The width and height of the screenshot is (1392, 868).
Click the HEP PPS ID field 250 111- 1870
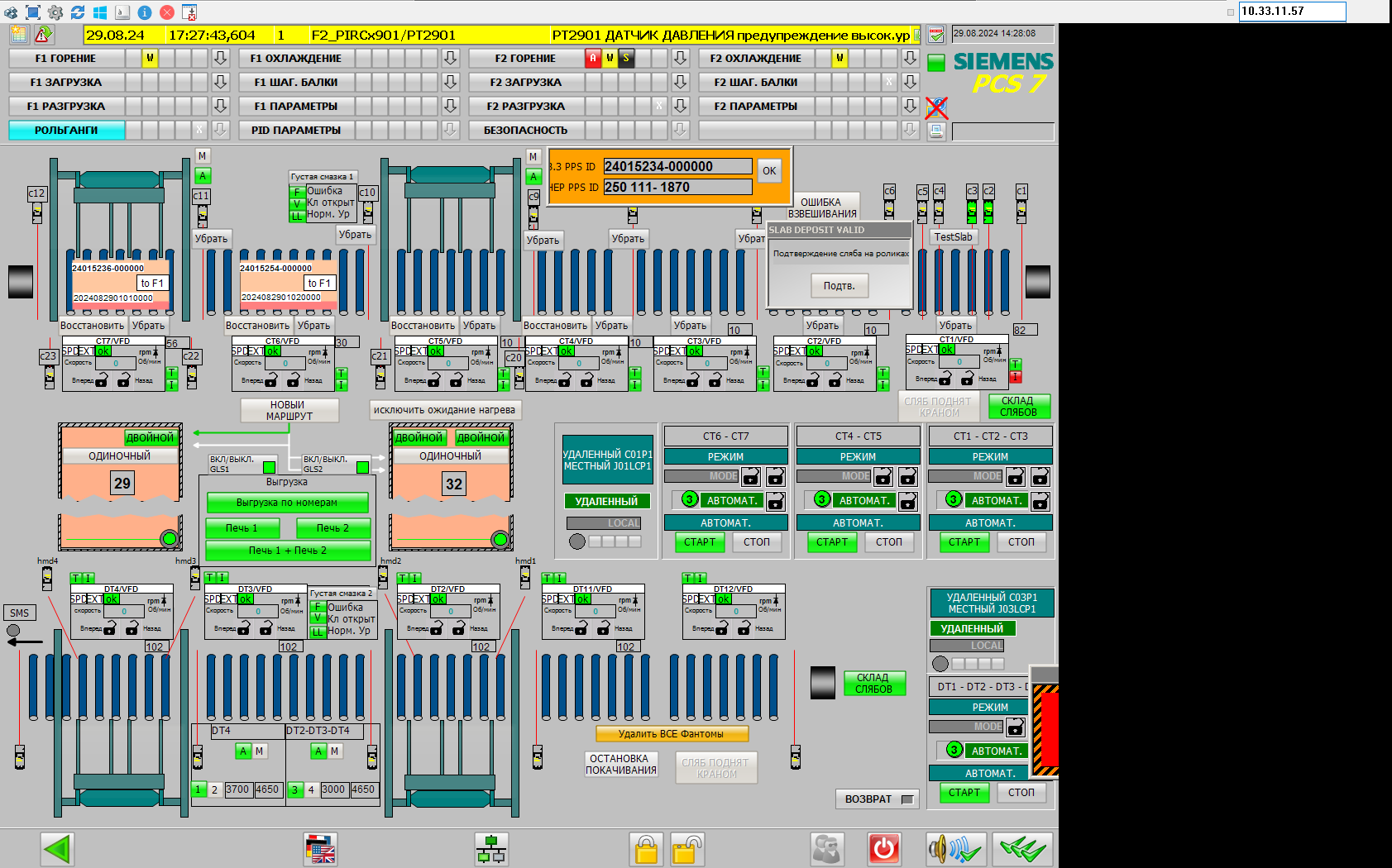pos(677,187)
